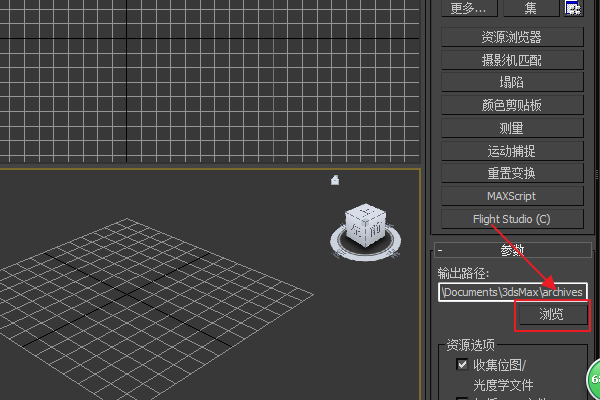Open 颜色剪贴板 utility
The height and width of the screenshot is (400, 600).
512,105
